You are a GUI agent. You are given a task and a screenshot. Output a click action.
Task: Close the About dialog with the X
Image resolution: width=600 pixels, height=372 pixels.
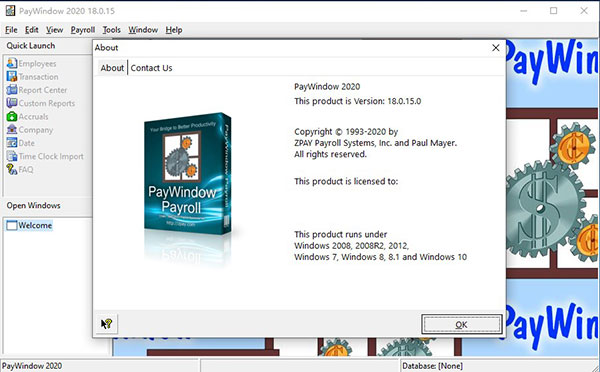click(x=496, y=48)
